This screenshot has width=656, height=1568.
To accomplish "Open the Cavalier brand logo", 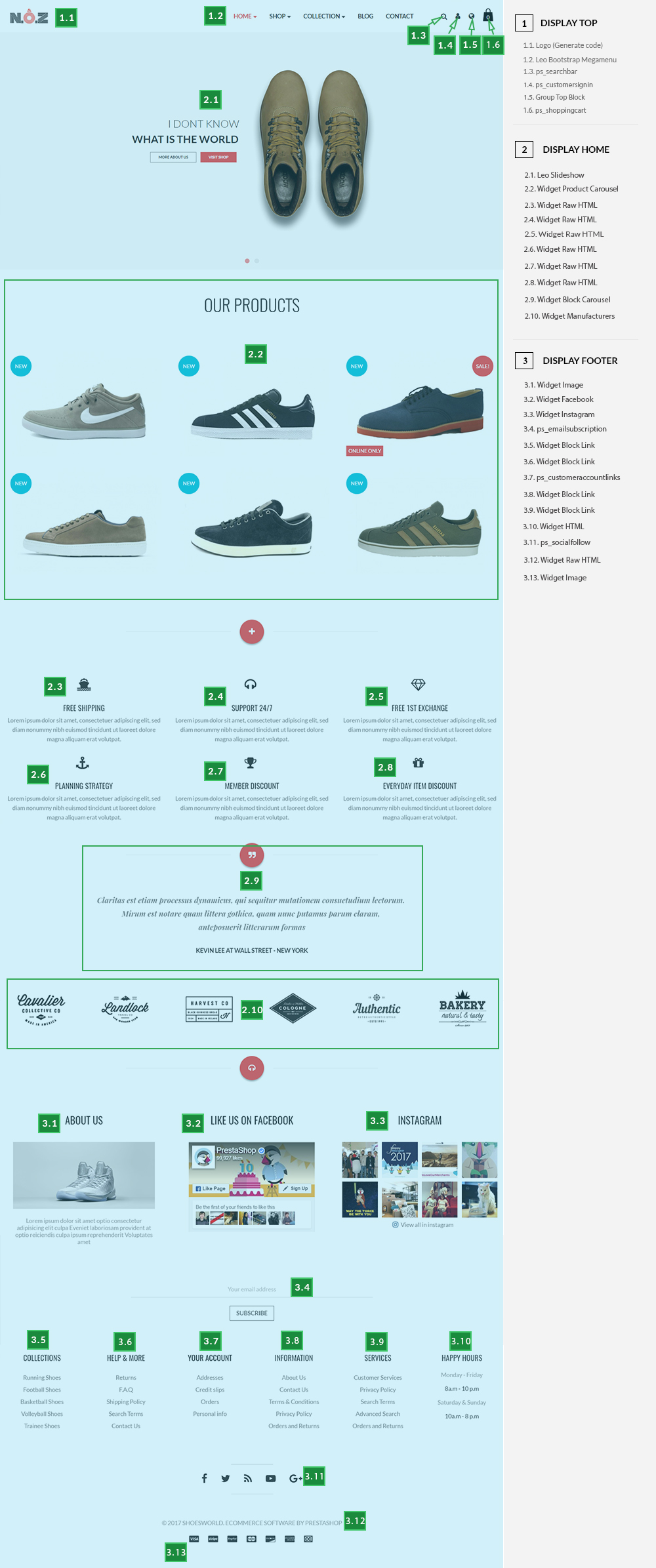I will pyautogui.click(x=41, y=1009).
